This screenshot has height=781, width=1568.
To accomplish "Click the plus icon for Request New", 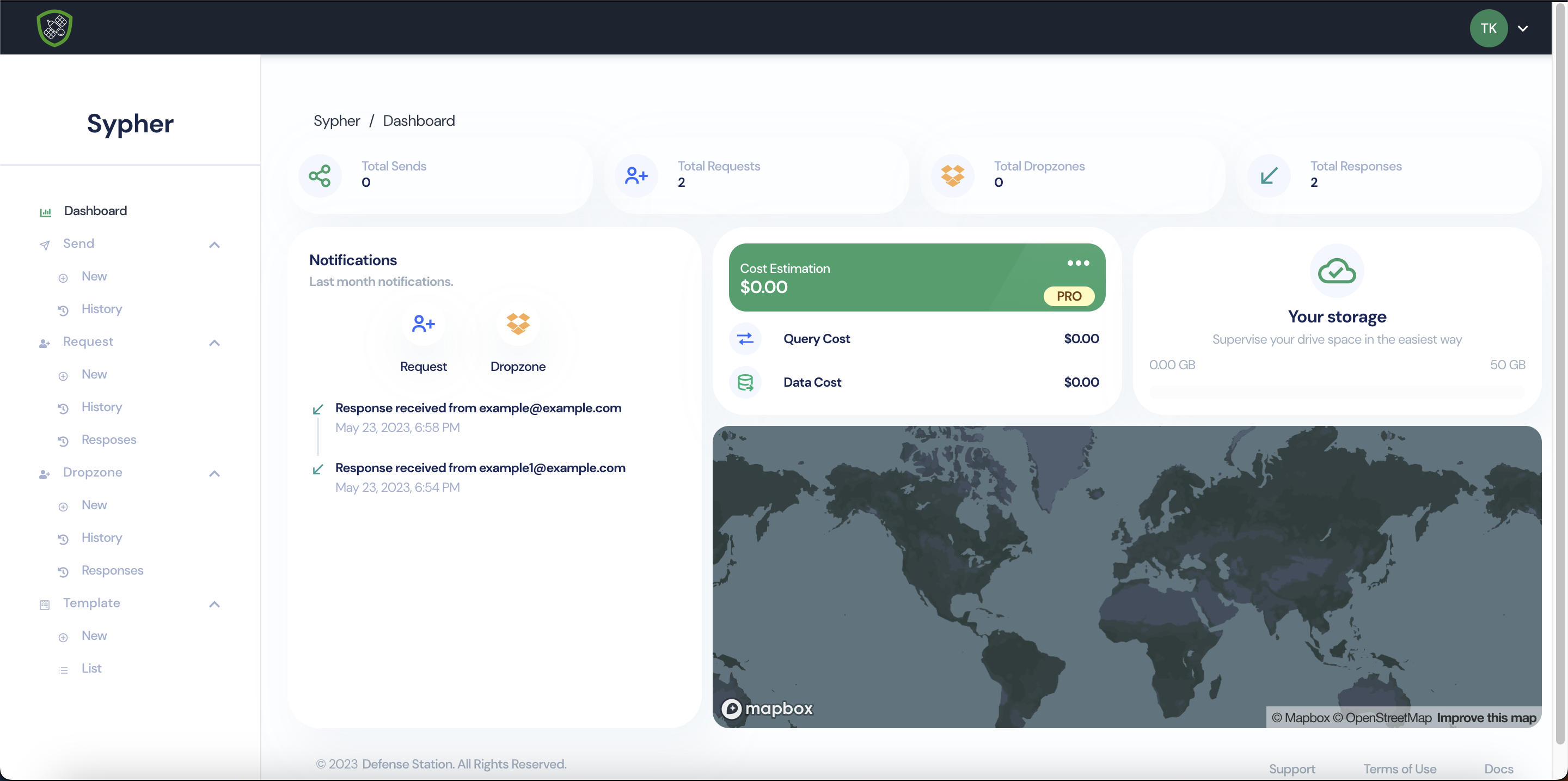I will click(63, 376).
